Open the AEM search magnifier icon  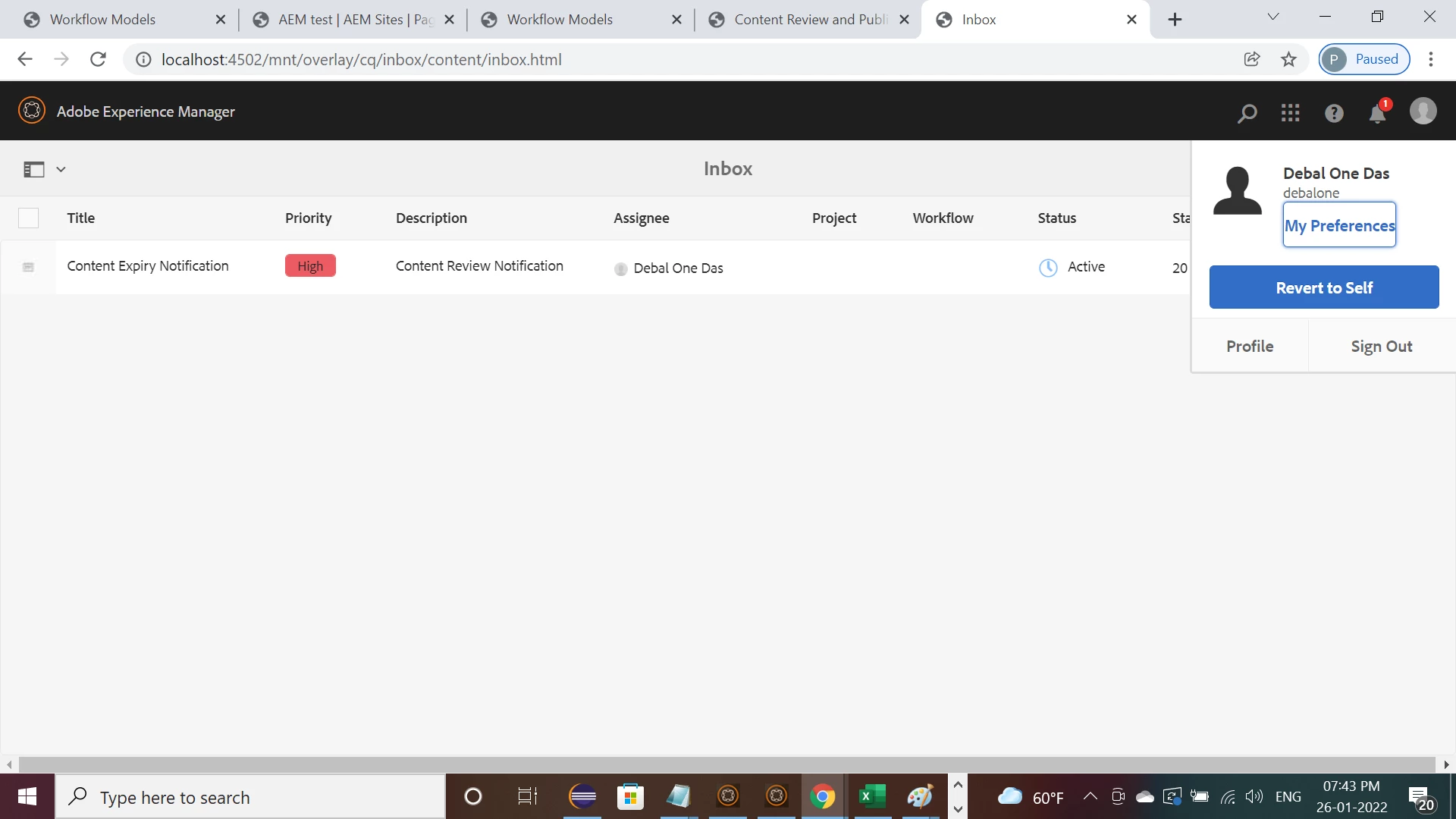click(1247, 113)
